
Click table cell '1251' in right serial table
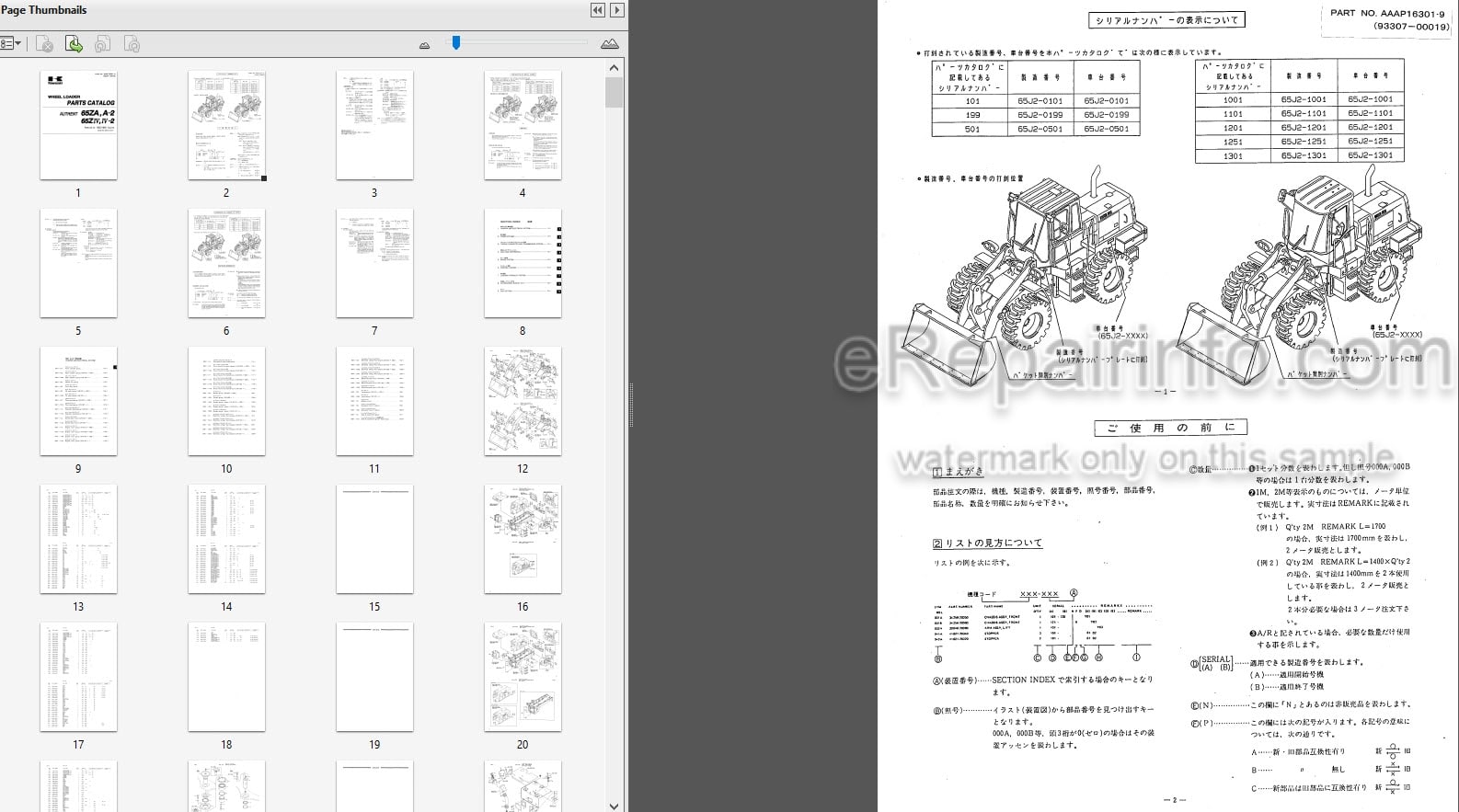tap(1233, 142)
